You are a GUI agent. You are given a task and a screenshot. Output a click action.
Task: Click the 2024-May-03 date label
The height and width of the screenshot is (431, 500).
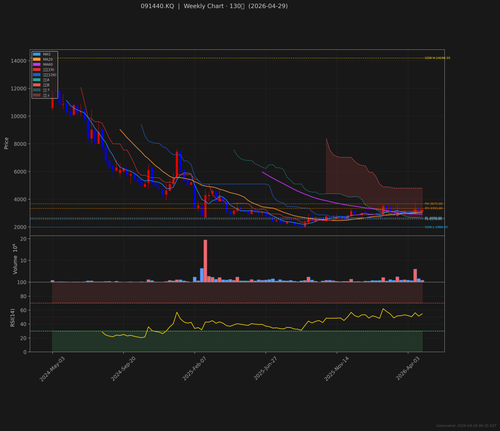[x=52, y=369]
